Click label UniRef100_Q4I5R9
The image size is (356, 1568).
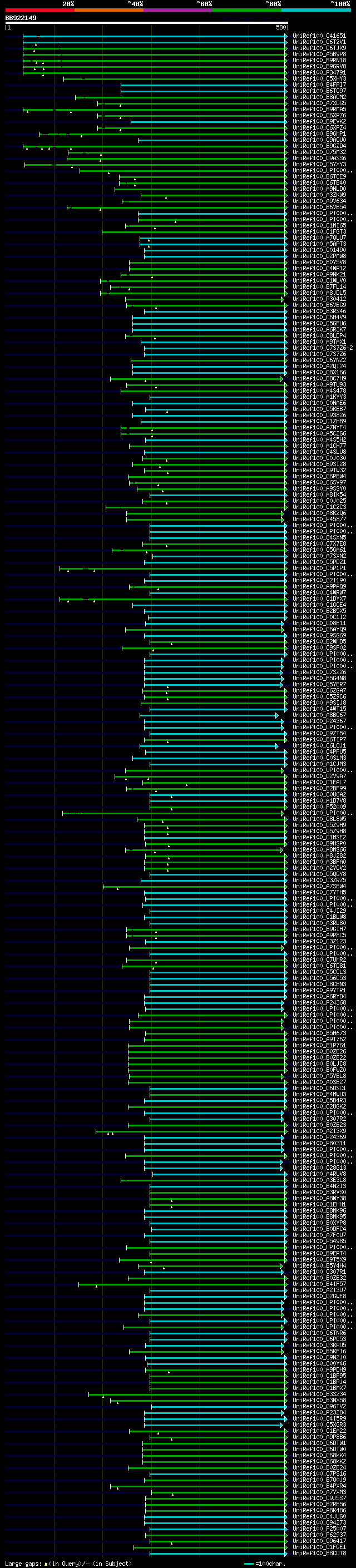point(319,1419)
